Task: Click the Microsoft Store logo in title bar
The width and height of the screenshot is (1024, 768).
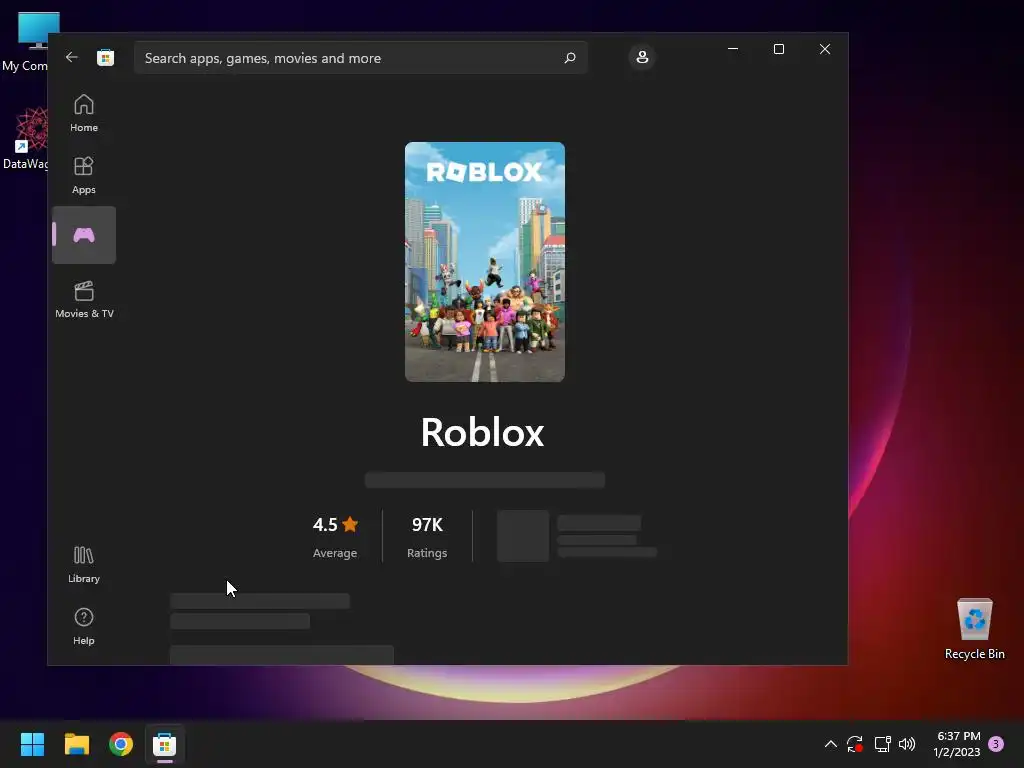Action: pyautogui.click(x=106, y=57)
